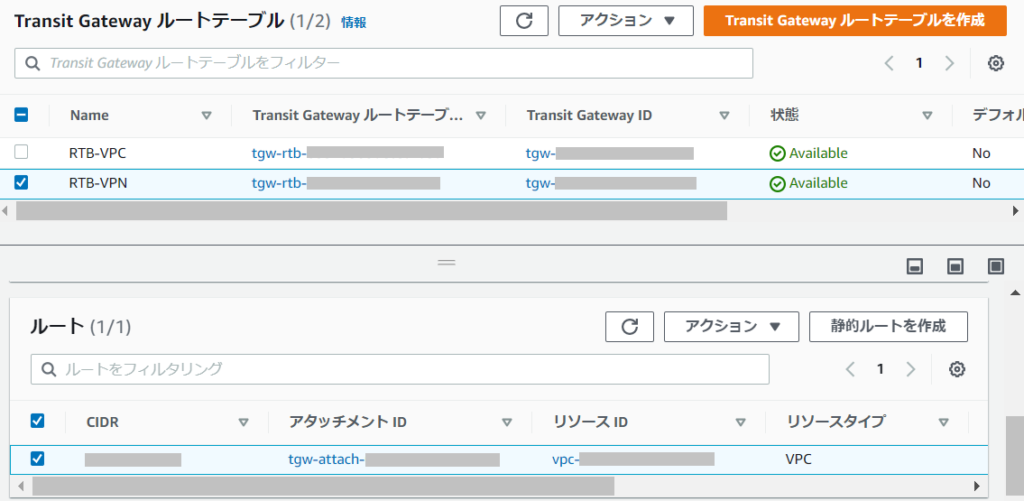Toggle select-all checkbox in ルート table

point(37,421)
